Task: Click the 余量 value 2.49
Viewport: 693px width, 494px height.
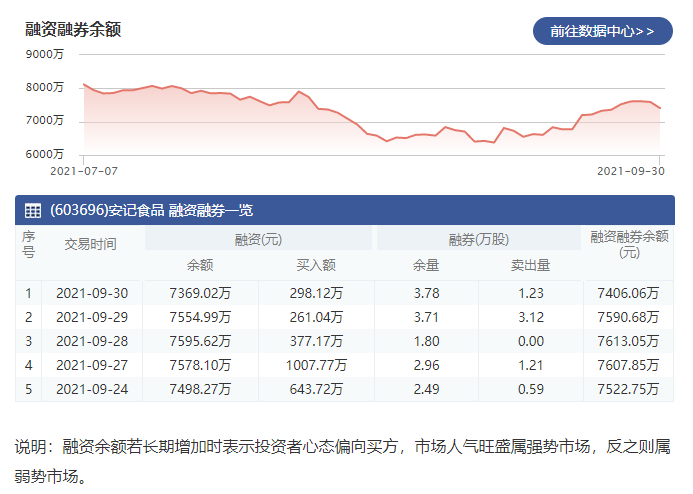Action: [x=426, y=389]
